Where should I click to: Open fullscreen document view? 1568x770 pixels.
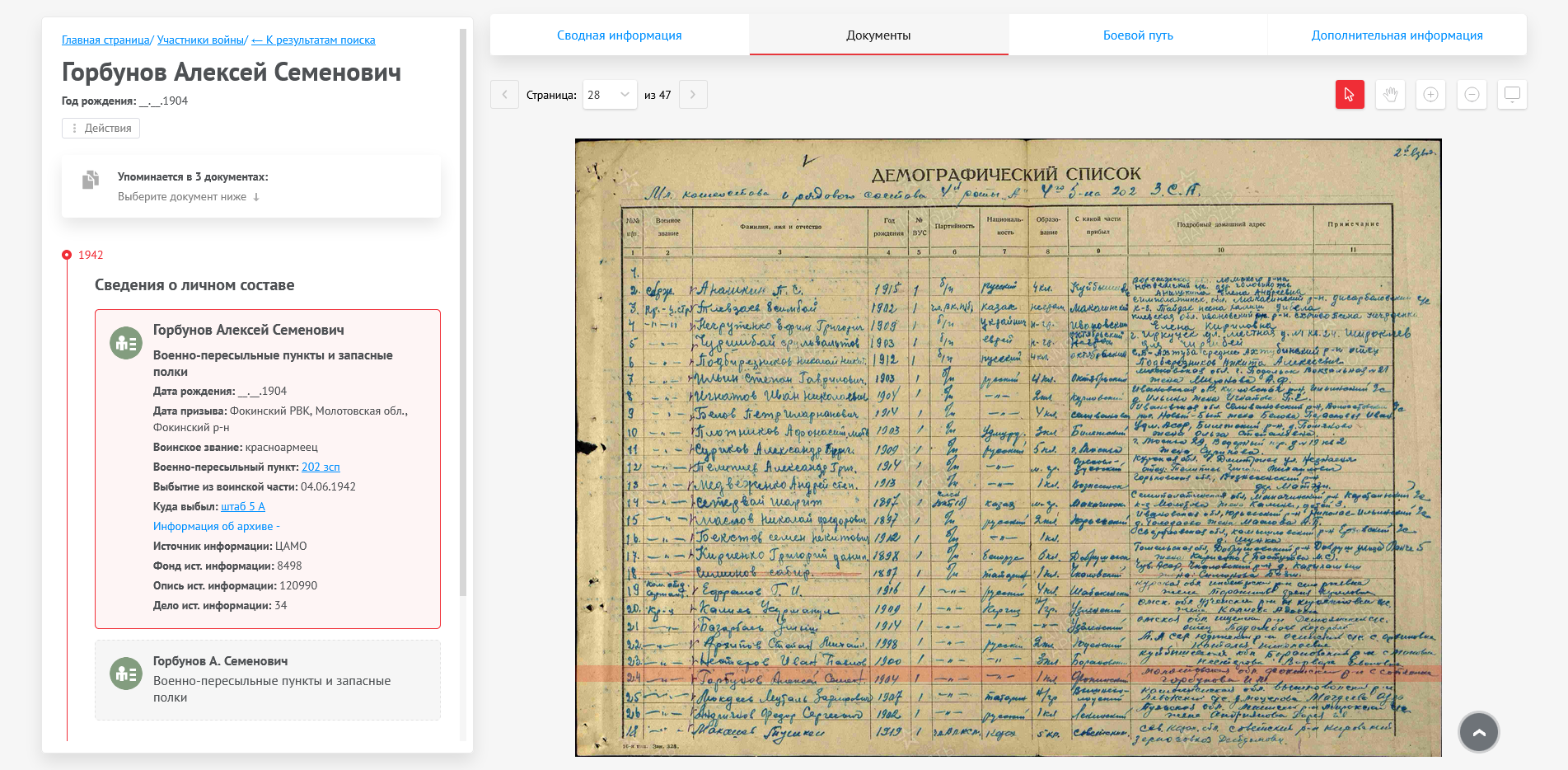click(x=1512, y=95)
